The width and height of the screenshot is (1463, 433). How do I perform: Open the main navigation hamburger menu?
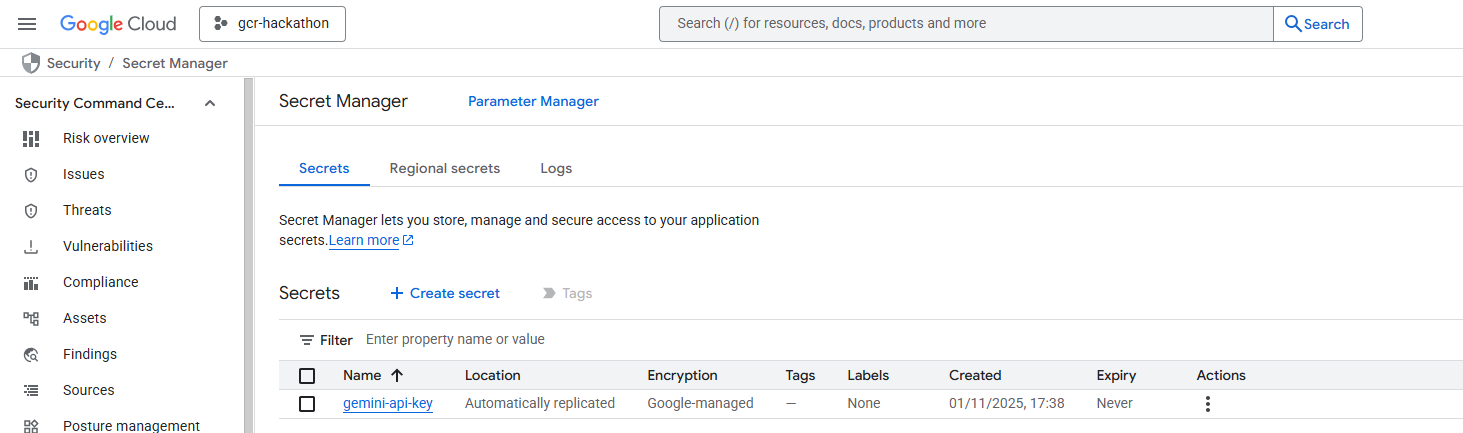tap(27, 24)
